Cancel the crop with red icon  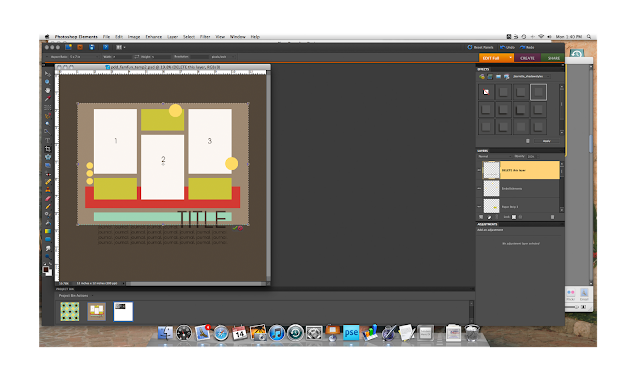(240, 228)
